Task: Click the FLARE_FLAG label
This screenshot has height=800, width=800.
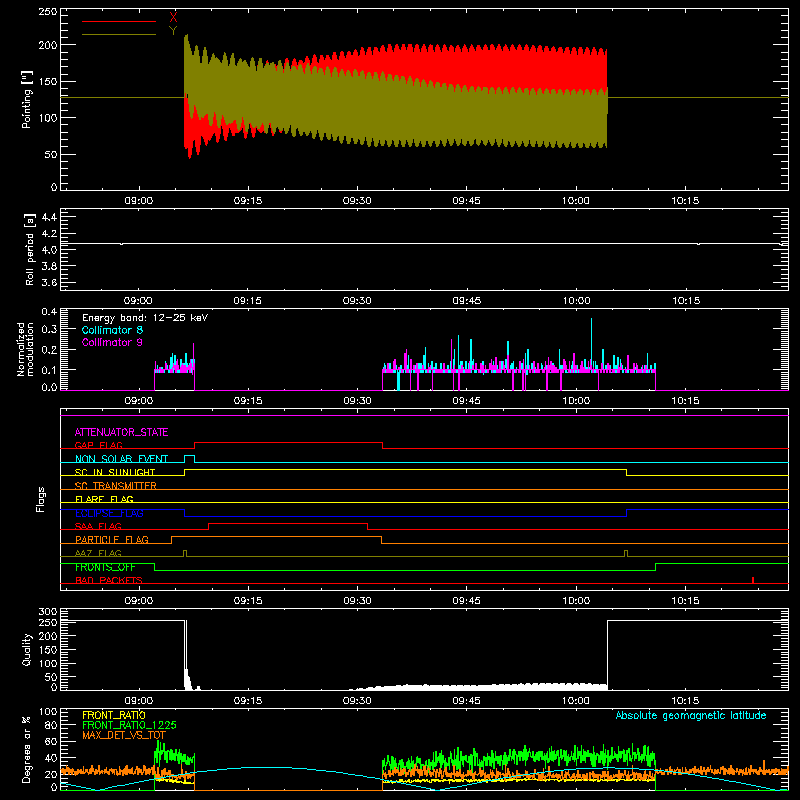Action: [x=104, y=499]
